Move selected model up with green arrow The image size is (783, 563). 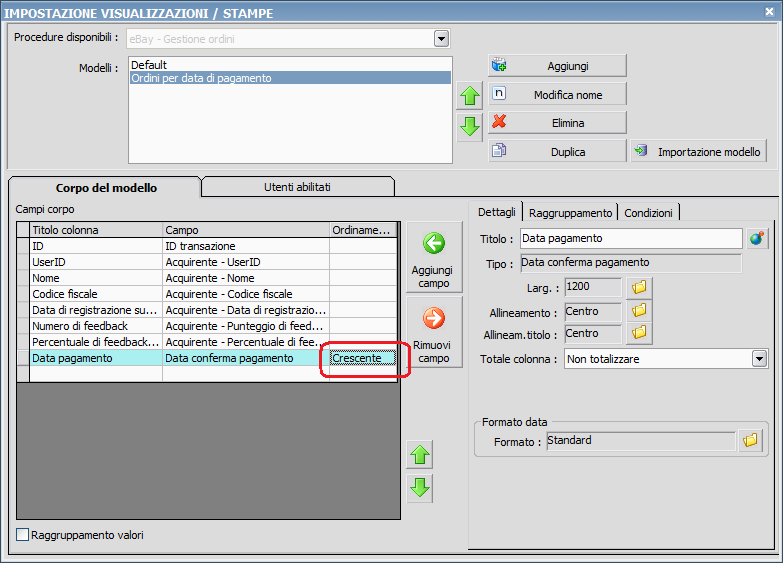469,95
